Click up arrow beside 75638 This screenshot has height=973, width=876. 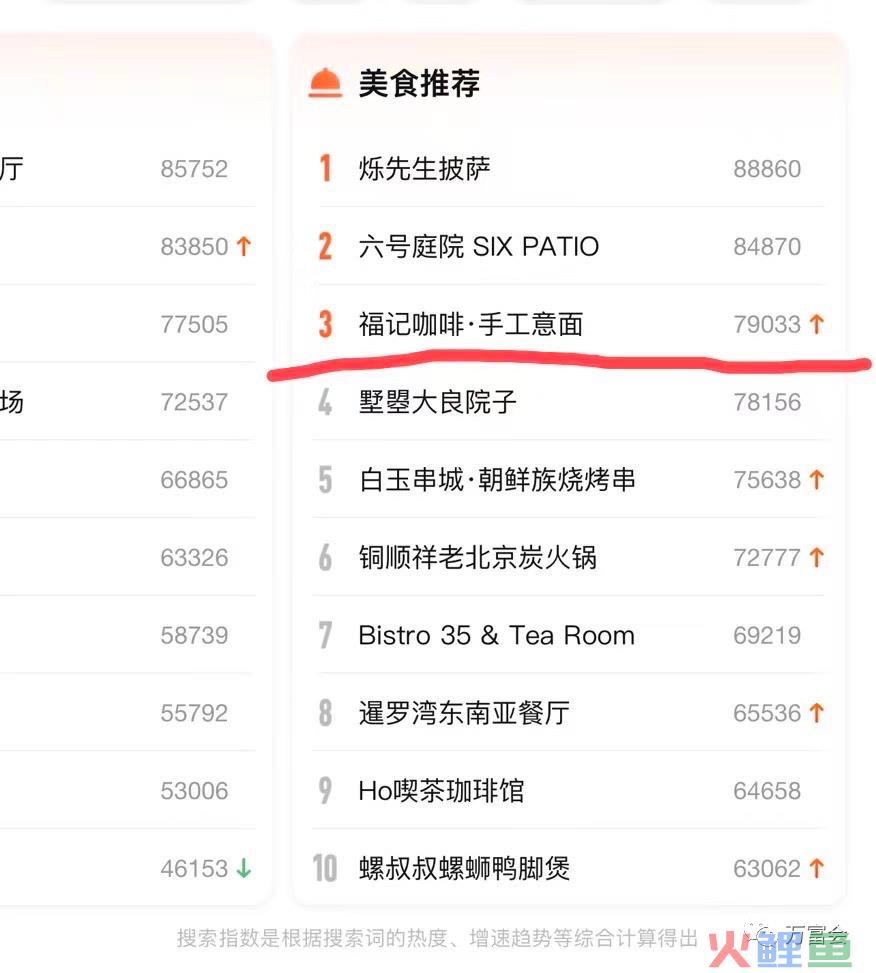817,480
